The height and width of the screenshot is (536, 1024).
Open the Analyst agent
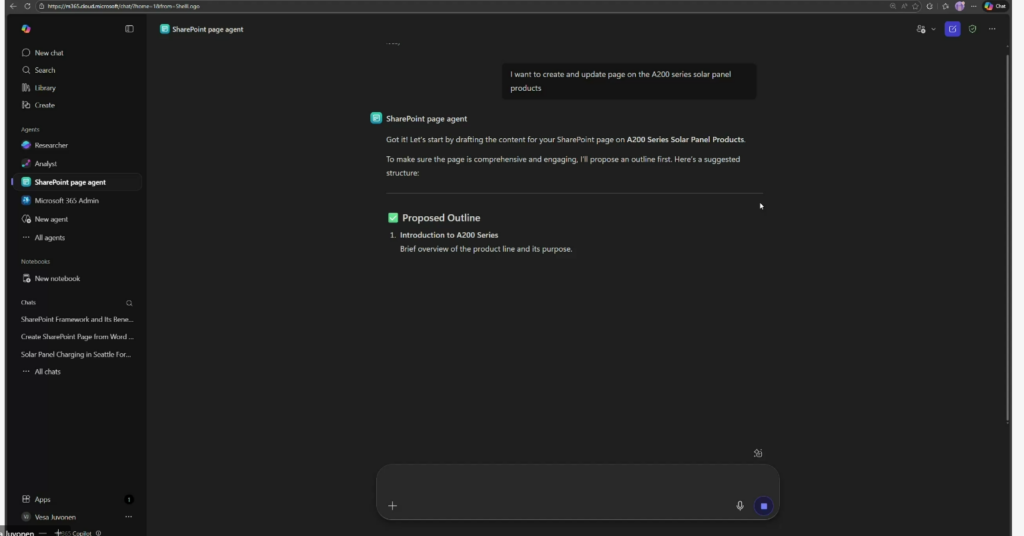click(x=45, y=164)
